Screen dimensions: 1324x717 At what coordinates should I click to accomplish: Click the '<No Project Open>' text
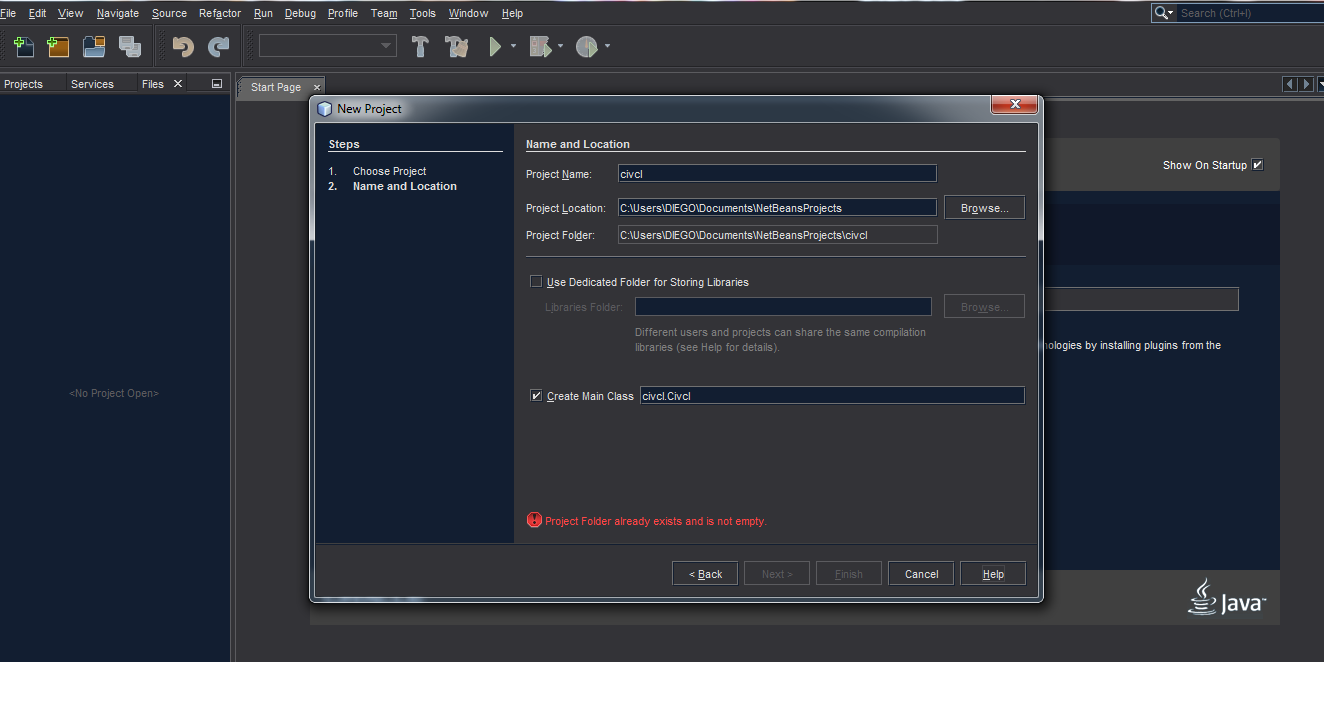click(114, 393)
